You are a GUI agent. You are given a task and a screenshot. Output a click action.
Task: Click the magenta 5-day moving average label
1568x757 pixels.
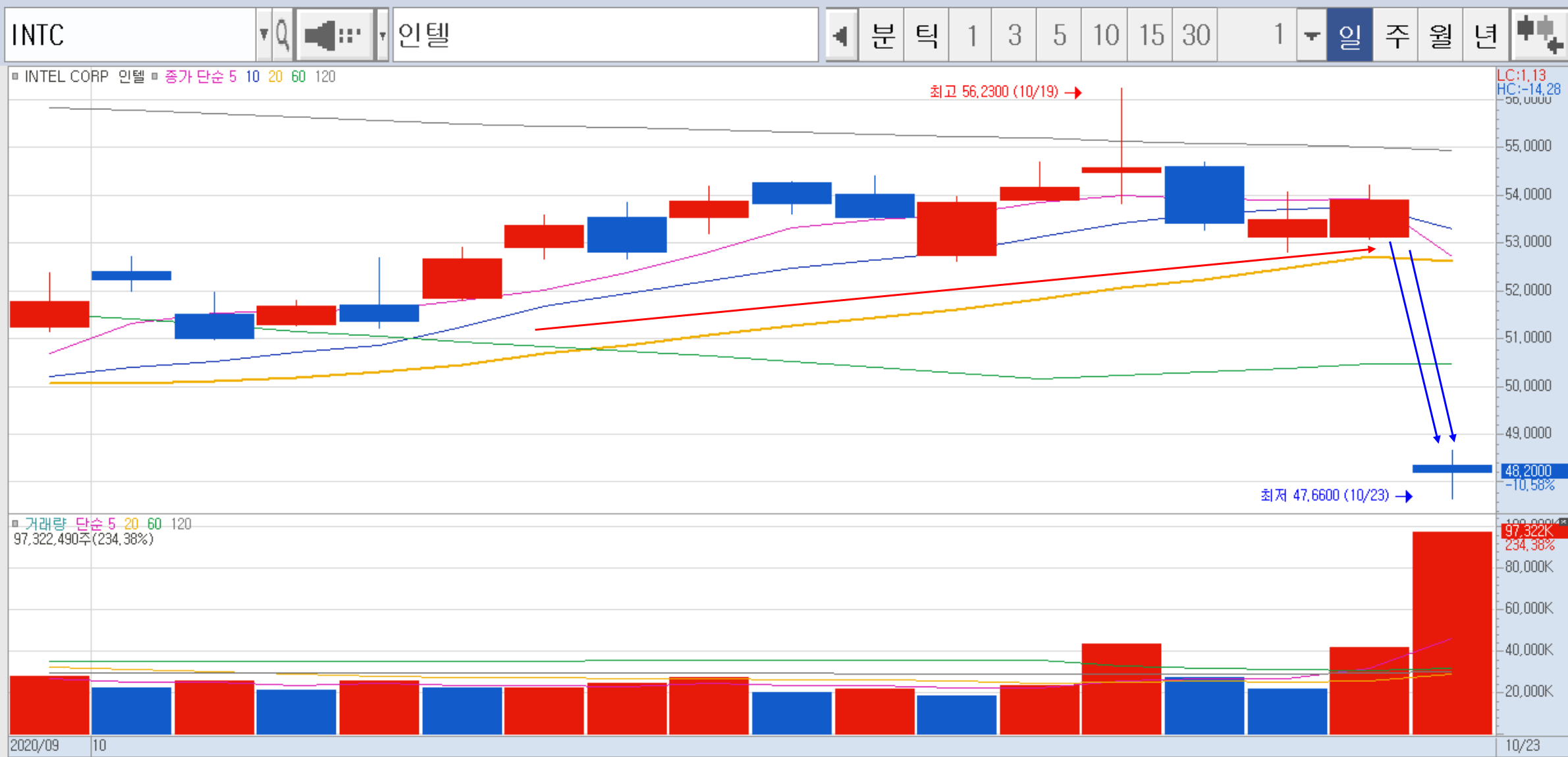(232, 76)
